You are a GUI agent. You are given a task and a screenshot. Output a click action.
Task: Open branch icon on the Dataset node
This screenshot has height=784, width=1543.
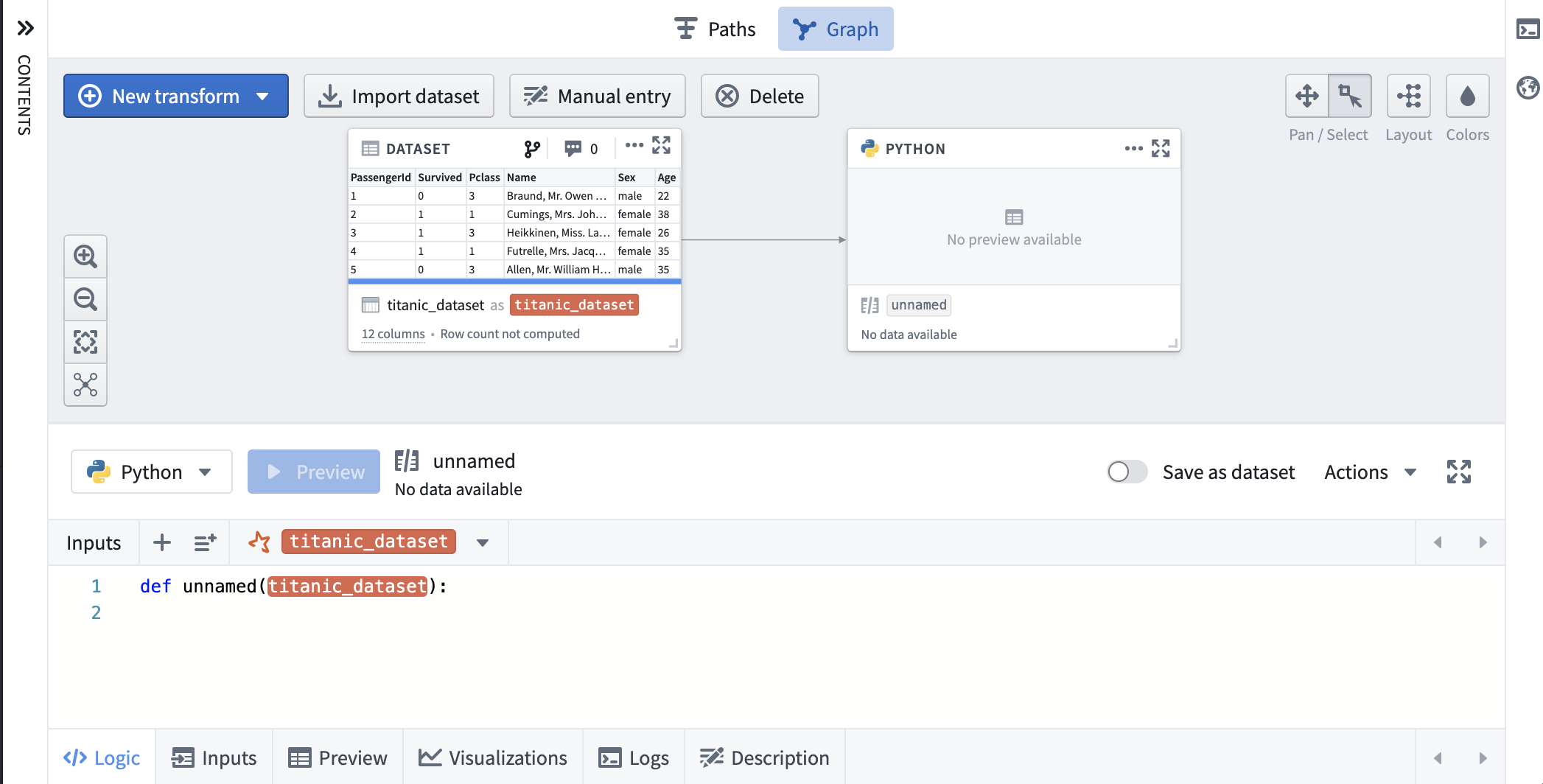532,149
